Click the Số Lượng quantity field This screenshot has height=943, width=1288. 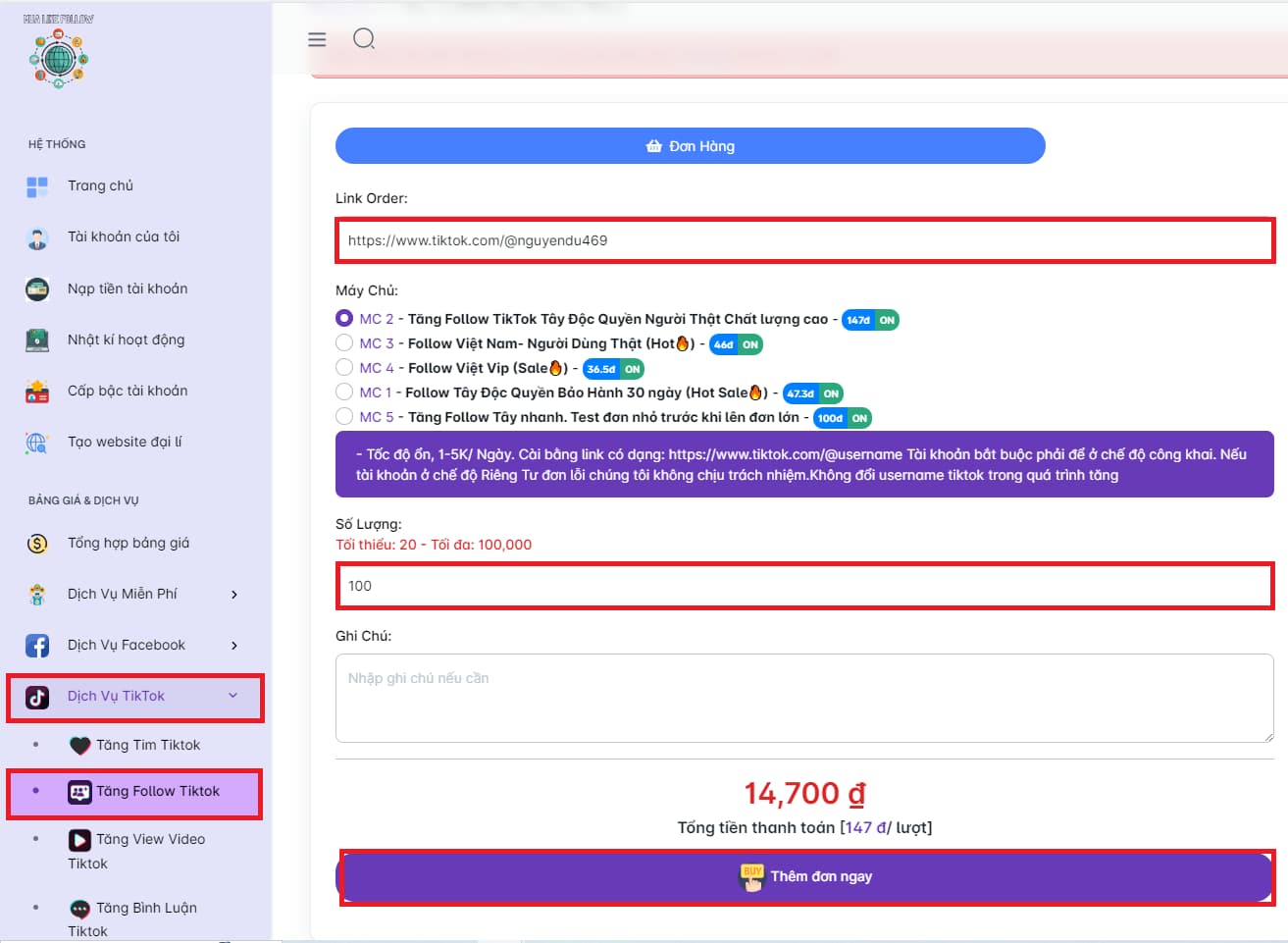click(x=805, y=586)
